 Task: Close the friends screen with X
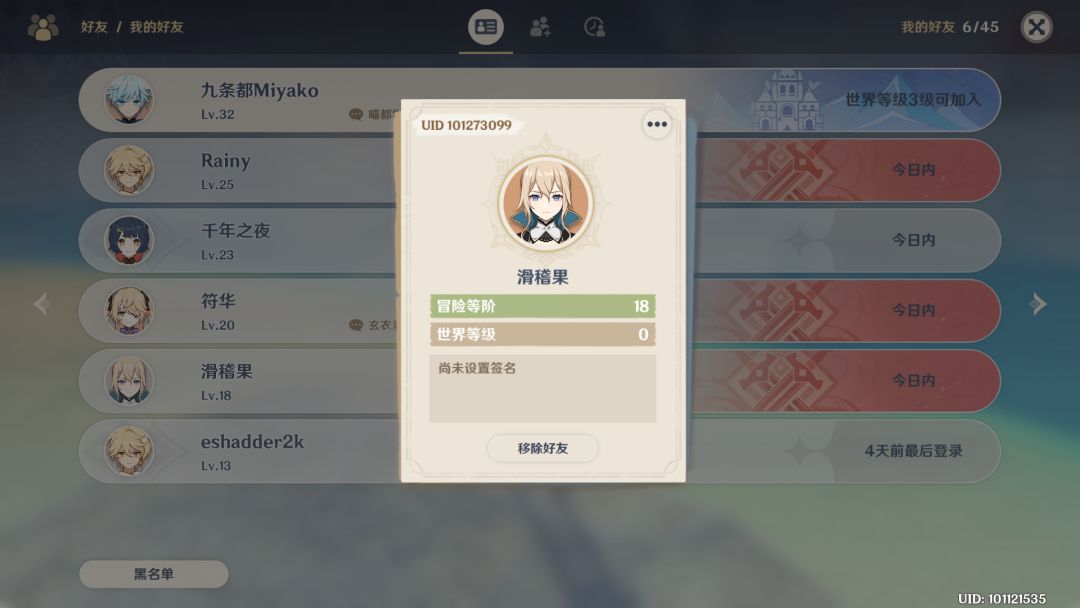[1036, 28]
